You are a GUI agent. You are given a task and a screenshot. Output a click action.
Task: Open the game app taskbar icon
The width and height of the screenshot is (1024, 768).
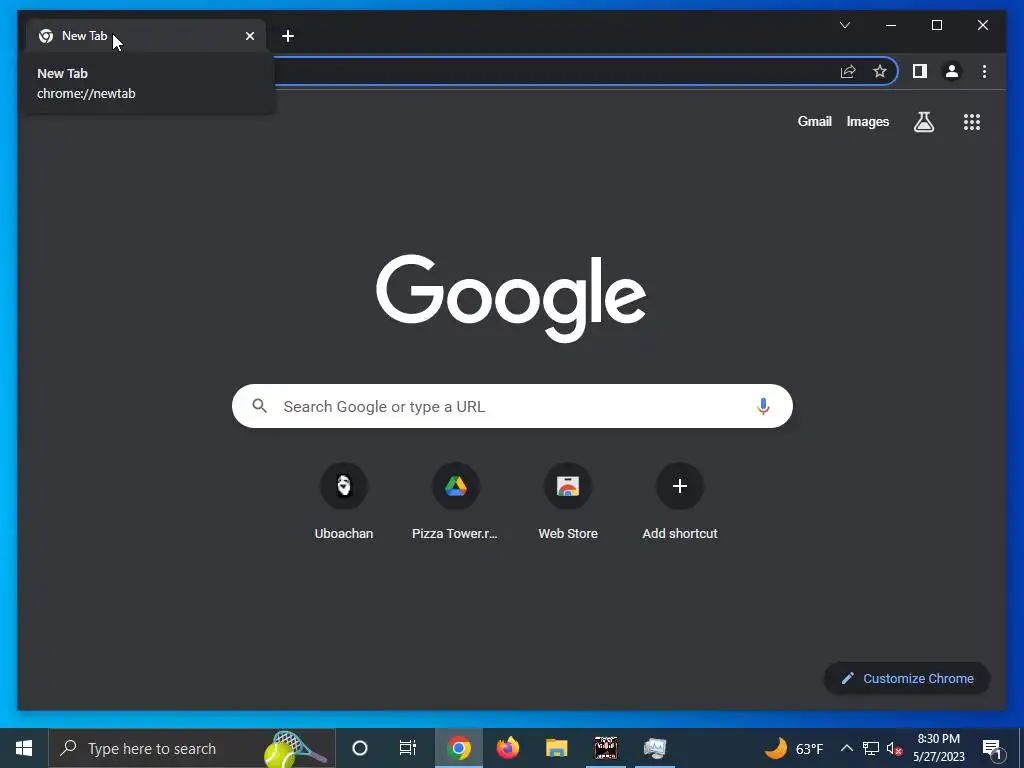(605, 748)
